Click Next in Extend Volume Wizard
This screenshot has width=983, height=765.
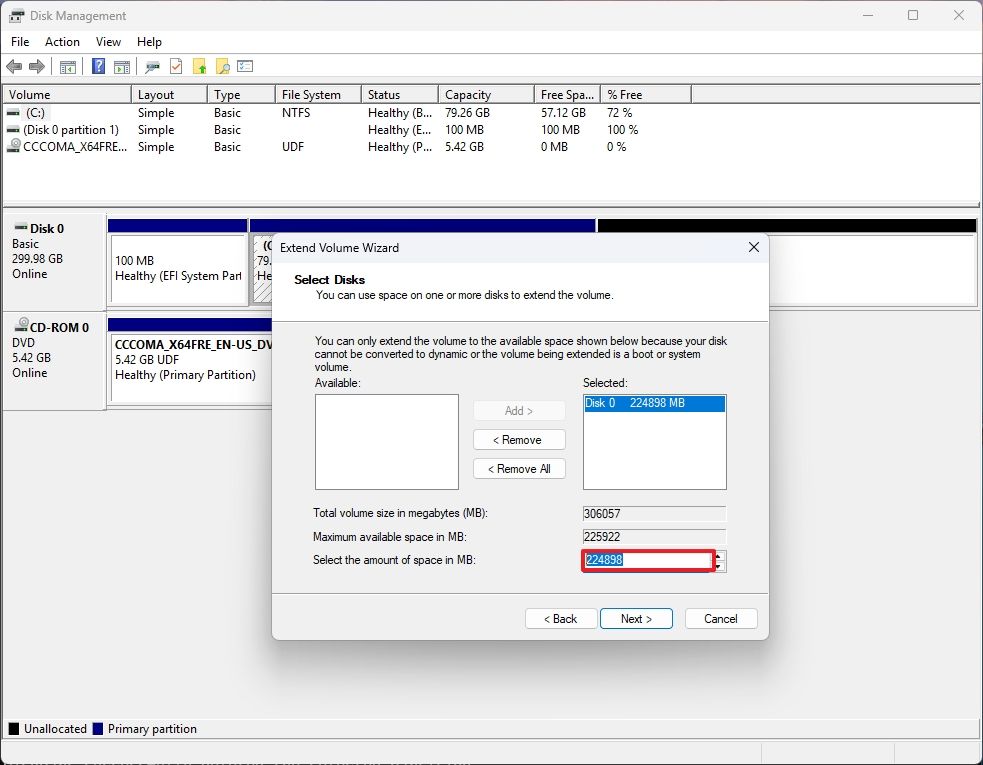[x=636, y=619]
